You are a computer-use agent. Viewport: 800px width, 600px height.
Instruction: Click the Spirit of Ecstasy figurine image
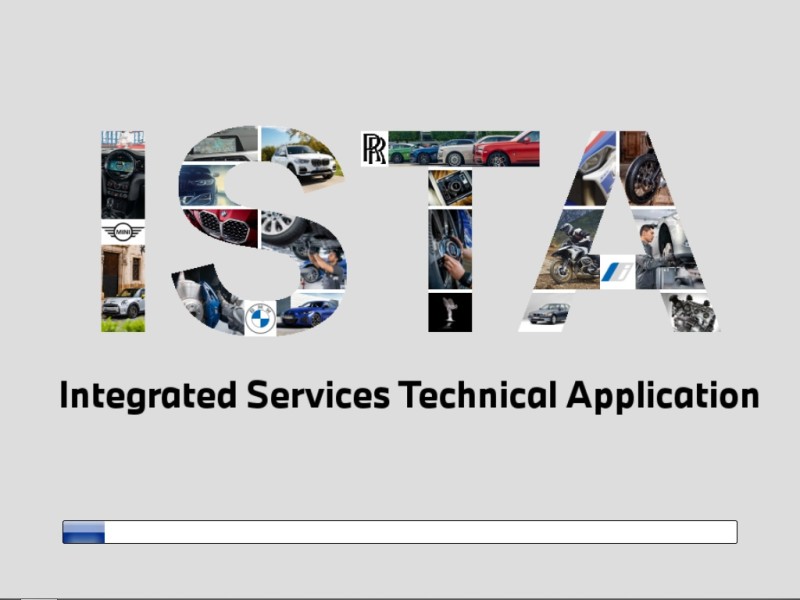(449, 312)
